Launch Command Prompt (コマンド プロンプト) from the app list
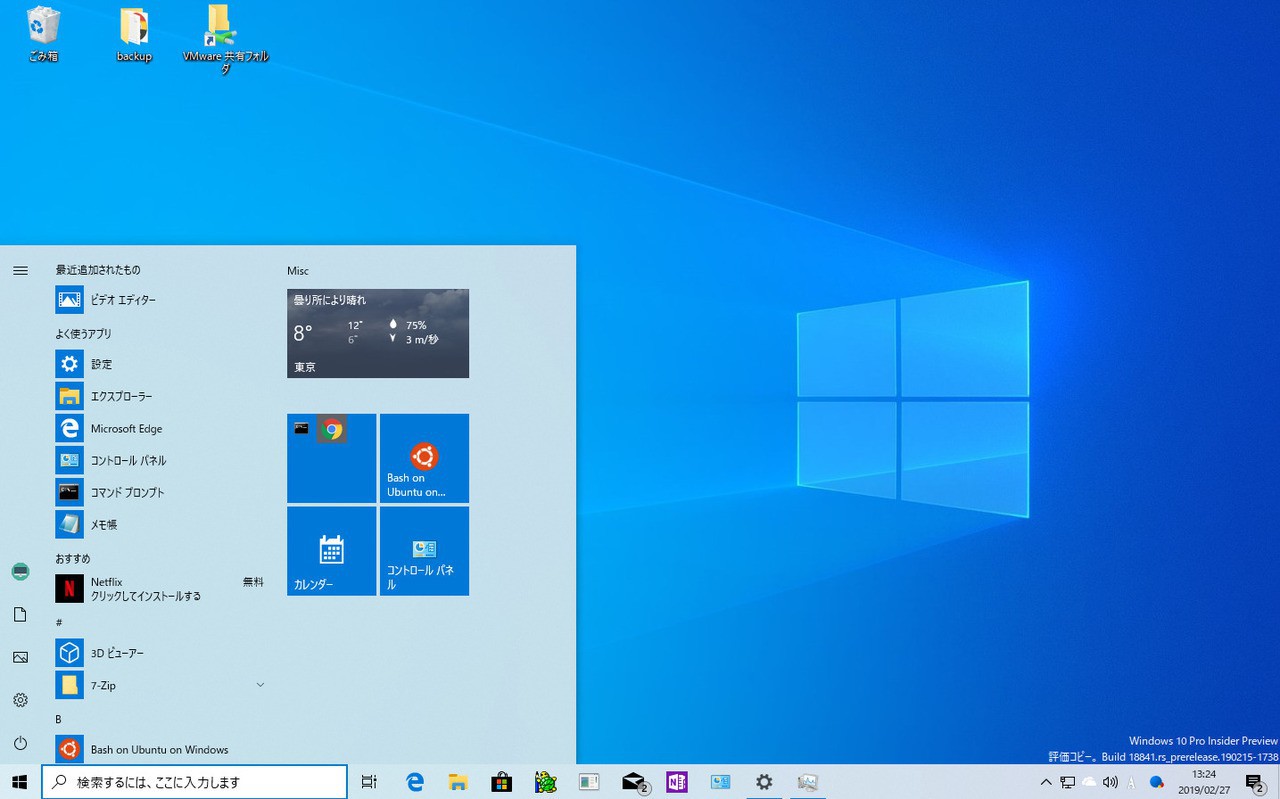Image resolution: width=1280 pixels, height=799 pixels. pos(127,492)
